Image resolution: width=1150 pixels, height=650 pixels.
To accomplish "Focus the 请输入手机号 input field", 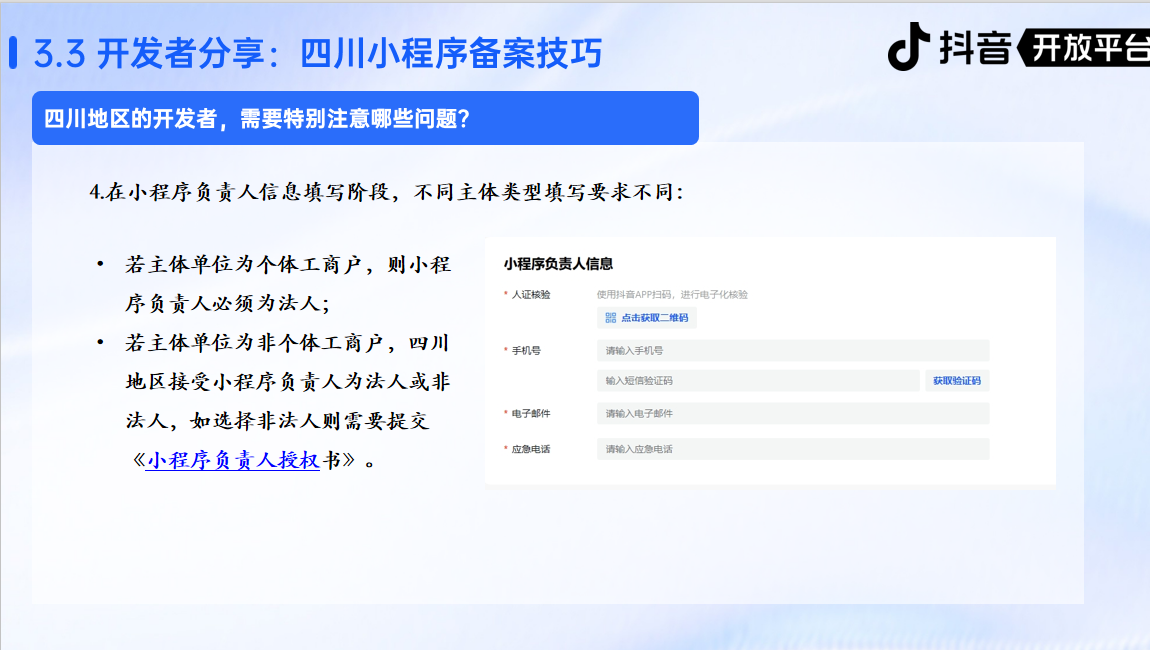I will click(x=792, y=351).
